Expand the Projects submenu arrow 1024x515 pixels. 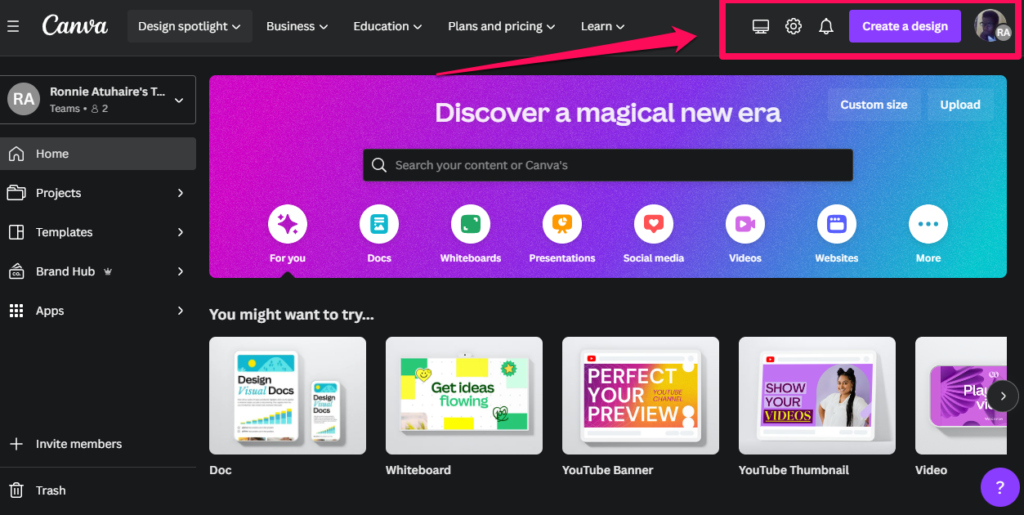181,193
